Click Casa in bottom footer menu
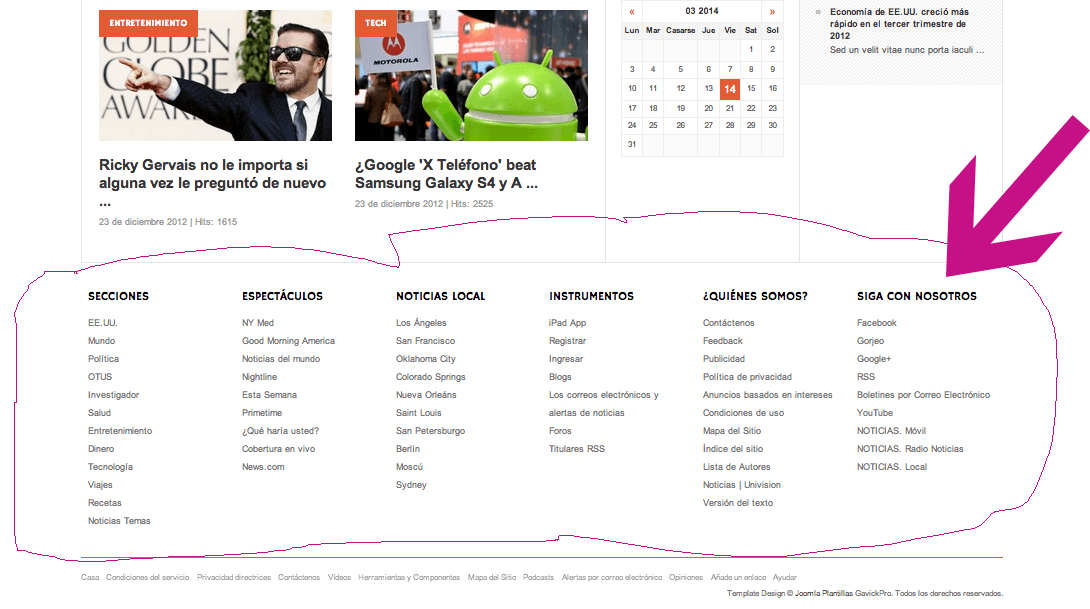This screenshot has height=609, width=1090. tap(90, 577)
